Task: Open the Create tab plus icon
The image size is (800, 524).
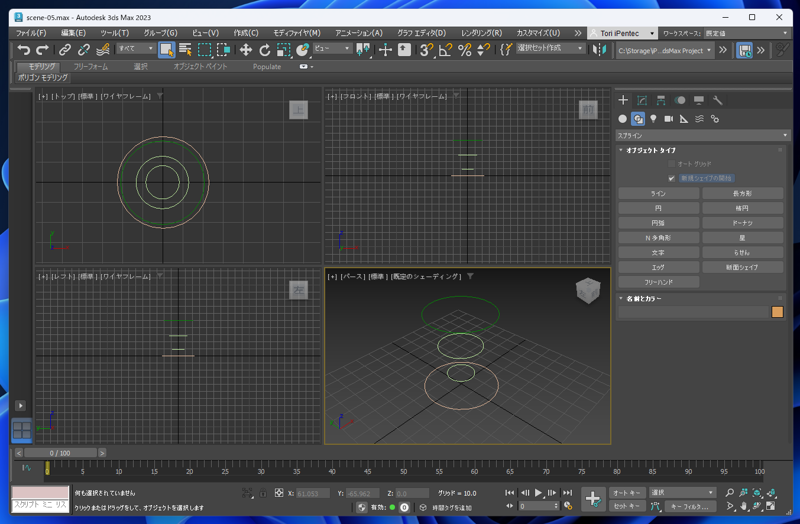Action: tap(623, 100)
